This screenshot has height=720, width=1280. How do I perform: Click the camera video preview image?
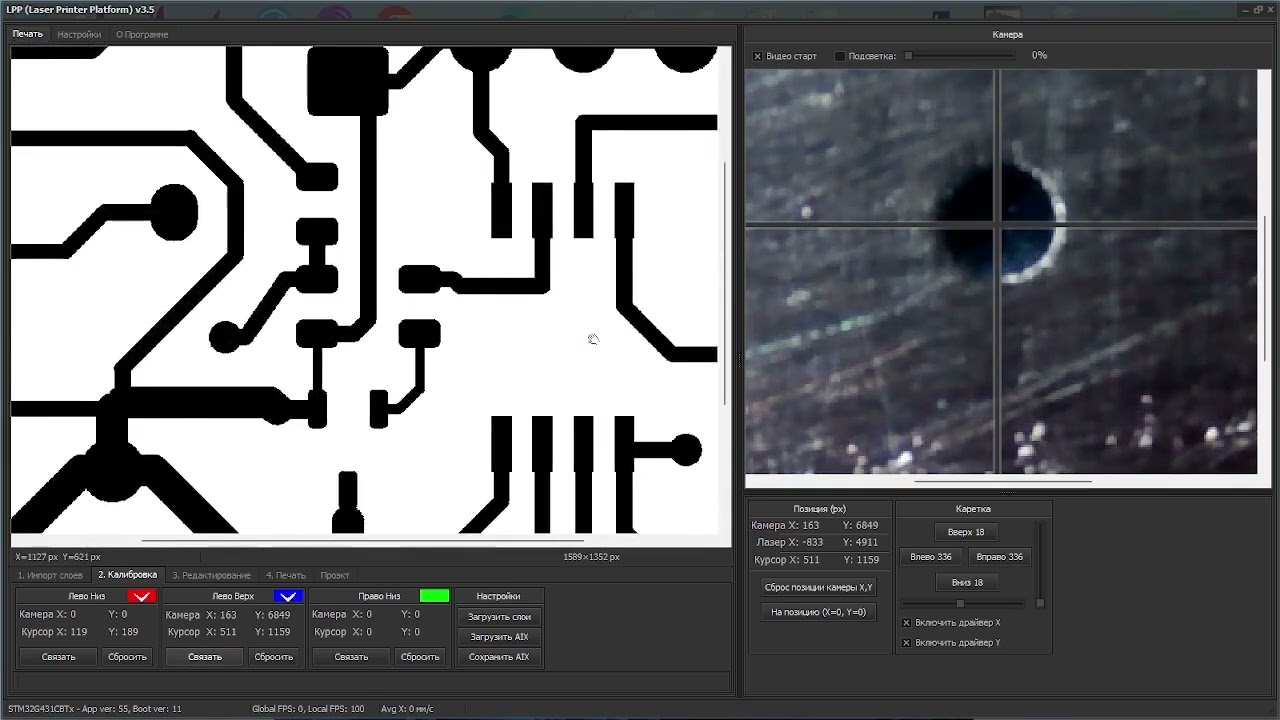pos(1001,271)
